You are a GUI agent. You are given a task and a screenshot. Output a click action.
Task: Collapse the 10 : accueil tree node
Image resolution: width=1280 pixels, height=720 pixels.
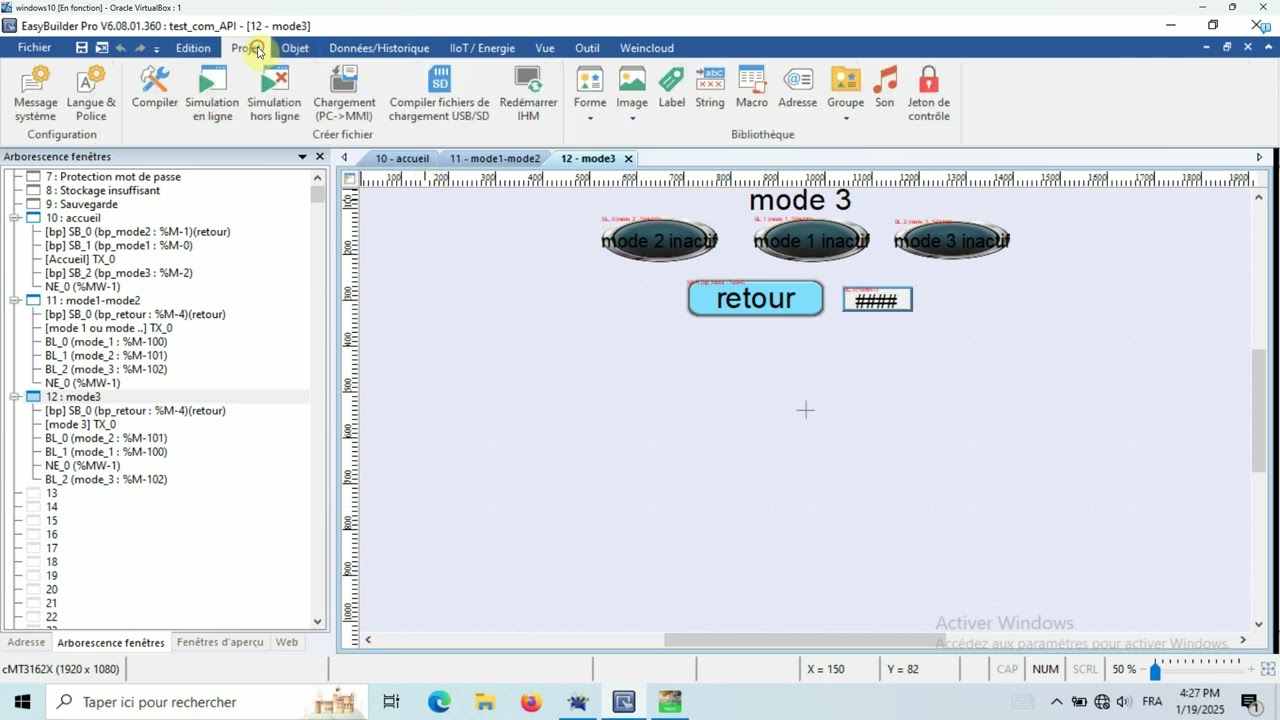click(15, 218)
